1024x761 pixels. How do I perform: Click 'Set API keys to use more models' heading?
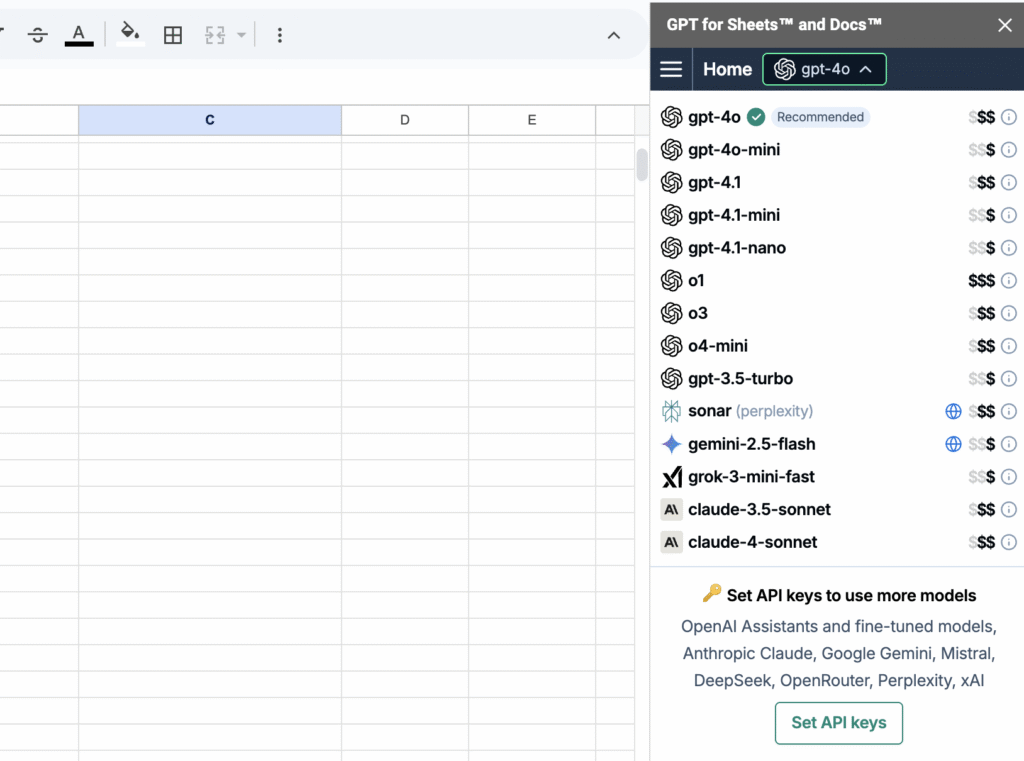(851, 595)
